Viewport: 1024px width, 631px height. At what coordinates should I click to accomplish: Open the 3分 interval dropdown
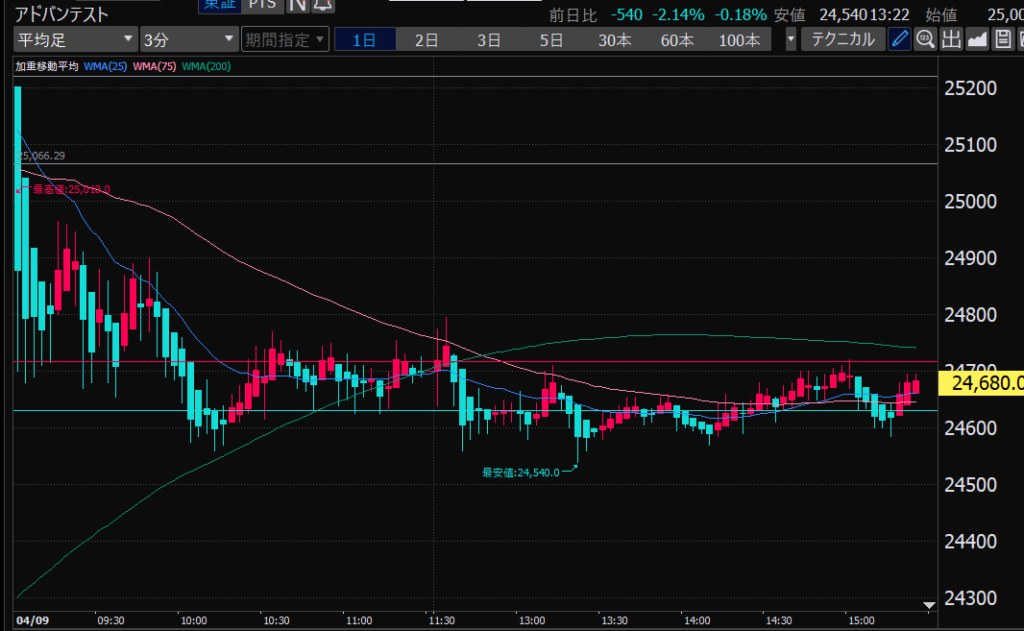(188, 40)
